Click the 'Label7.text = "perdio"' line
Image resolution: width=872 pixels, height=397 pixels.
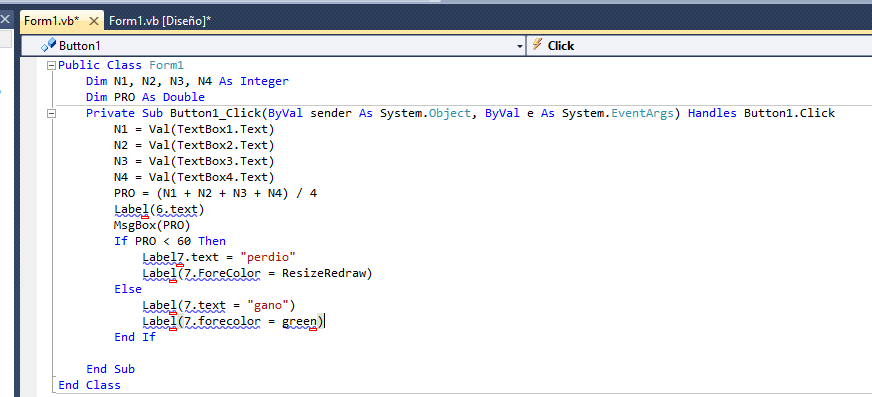pyautogui.click(x=219, y=257)
